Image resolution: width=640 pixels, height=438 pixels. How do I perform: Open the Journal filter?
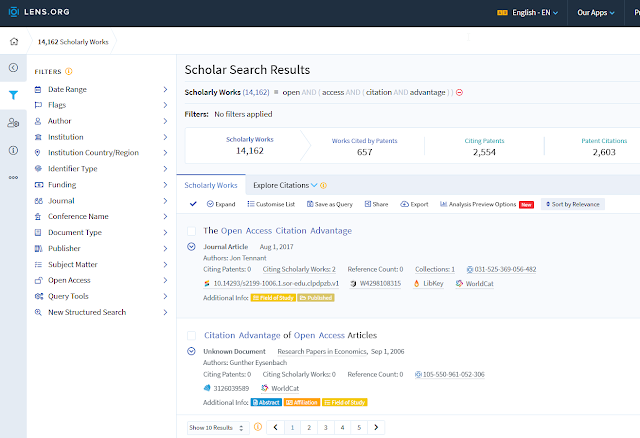101,201
